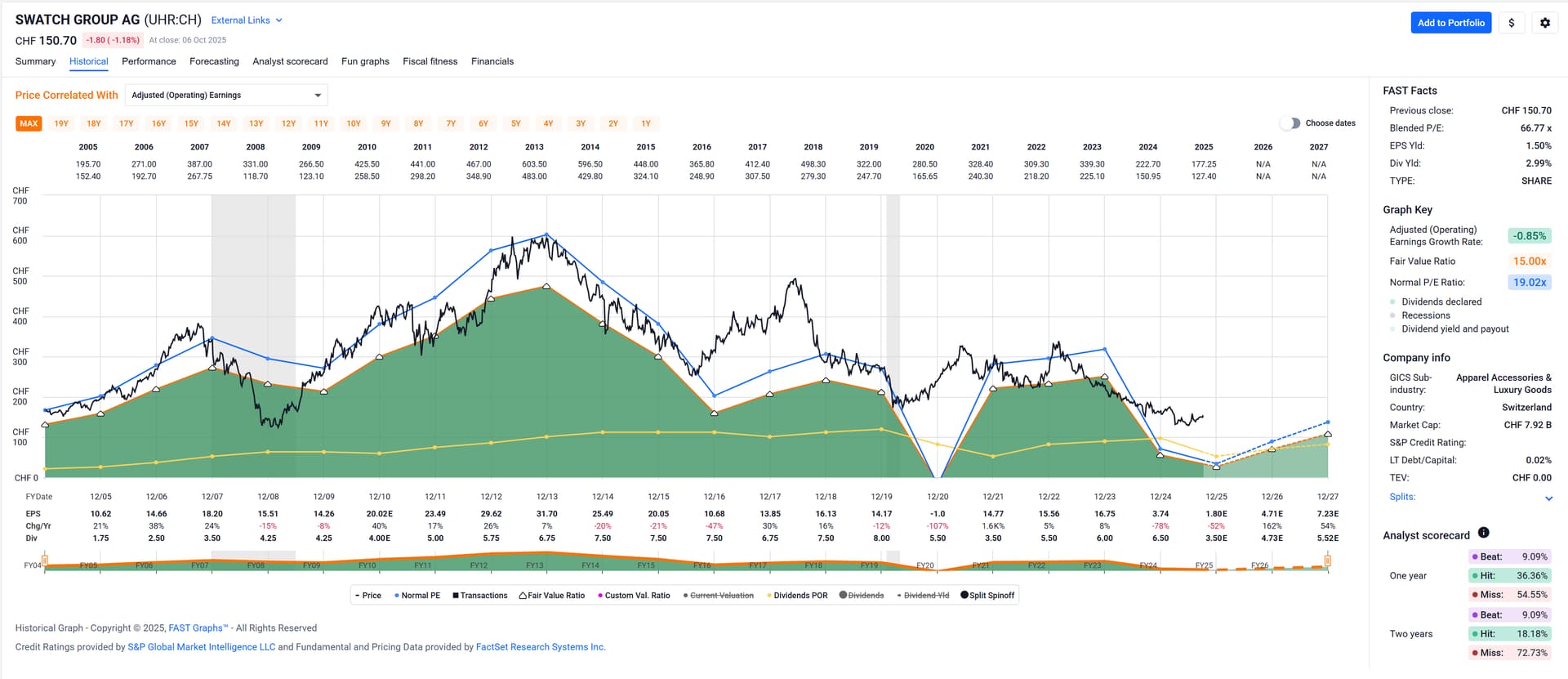This screenshot has height=679, width=1568.
Task: Click the dollar sign currency icon
Action: coord(1511,23)
